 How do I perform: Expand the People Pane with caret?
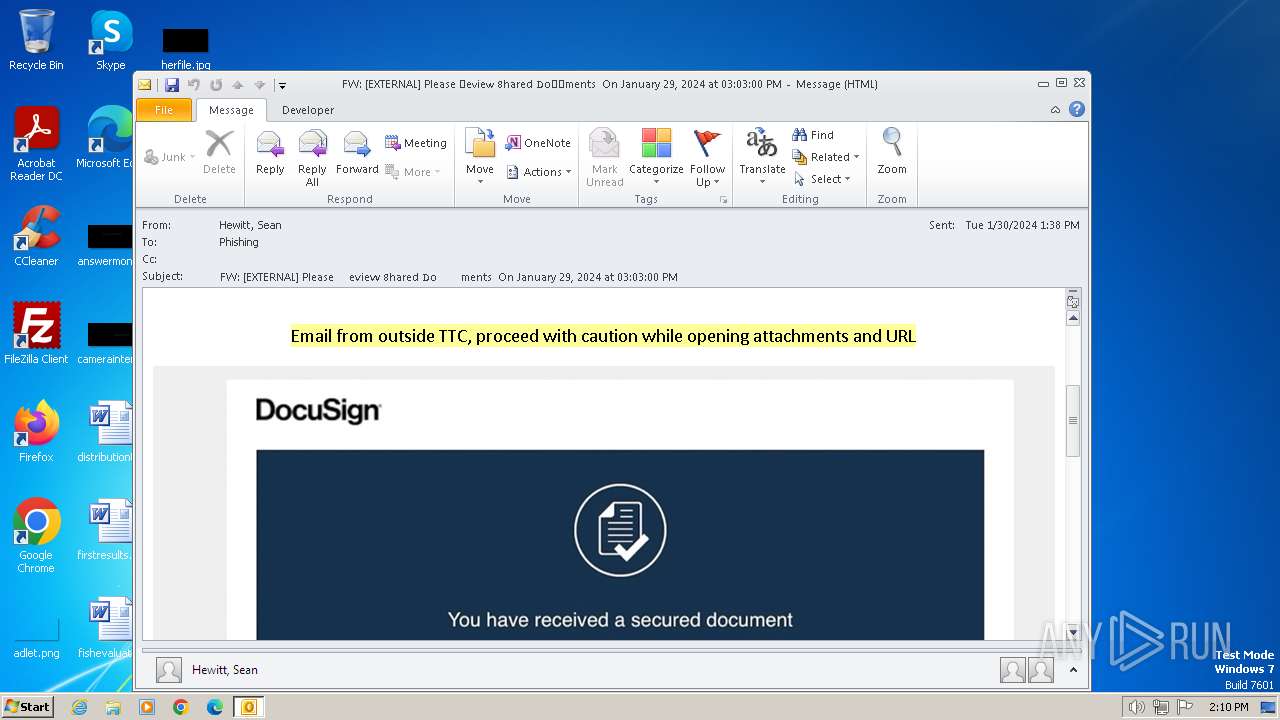1073,670
